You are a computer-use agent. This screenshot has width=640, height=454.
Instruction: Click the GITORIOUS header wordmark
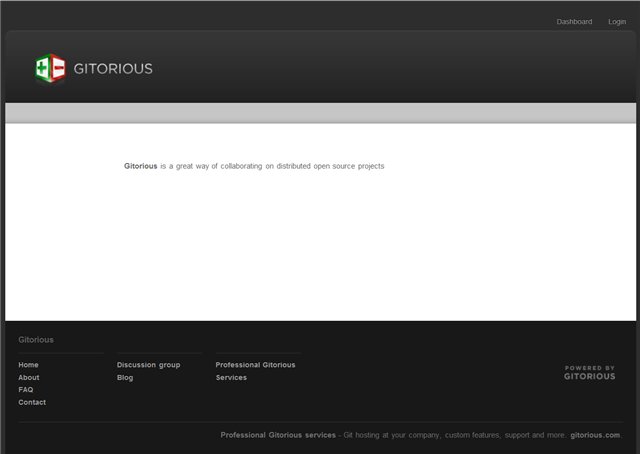(113, 69)
